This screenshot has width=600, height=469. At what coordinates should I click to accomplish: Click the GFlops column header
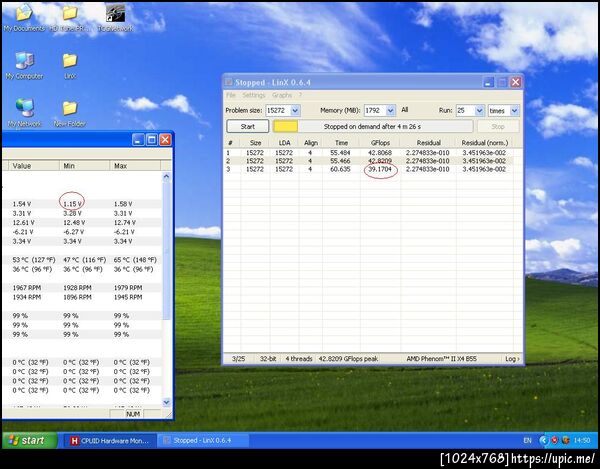tap(380, 143)
